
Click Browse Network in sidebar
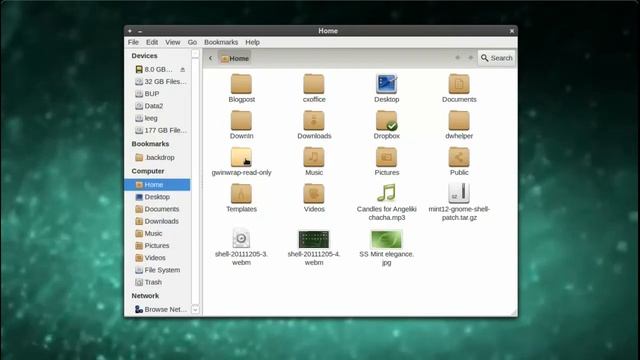click(160, 309)
